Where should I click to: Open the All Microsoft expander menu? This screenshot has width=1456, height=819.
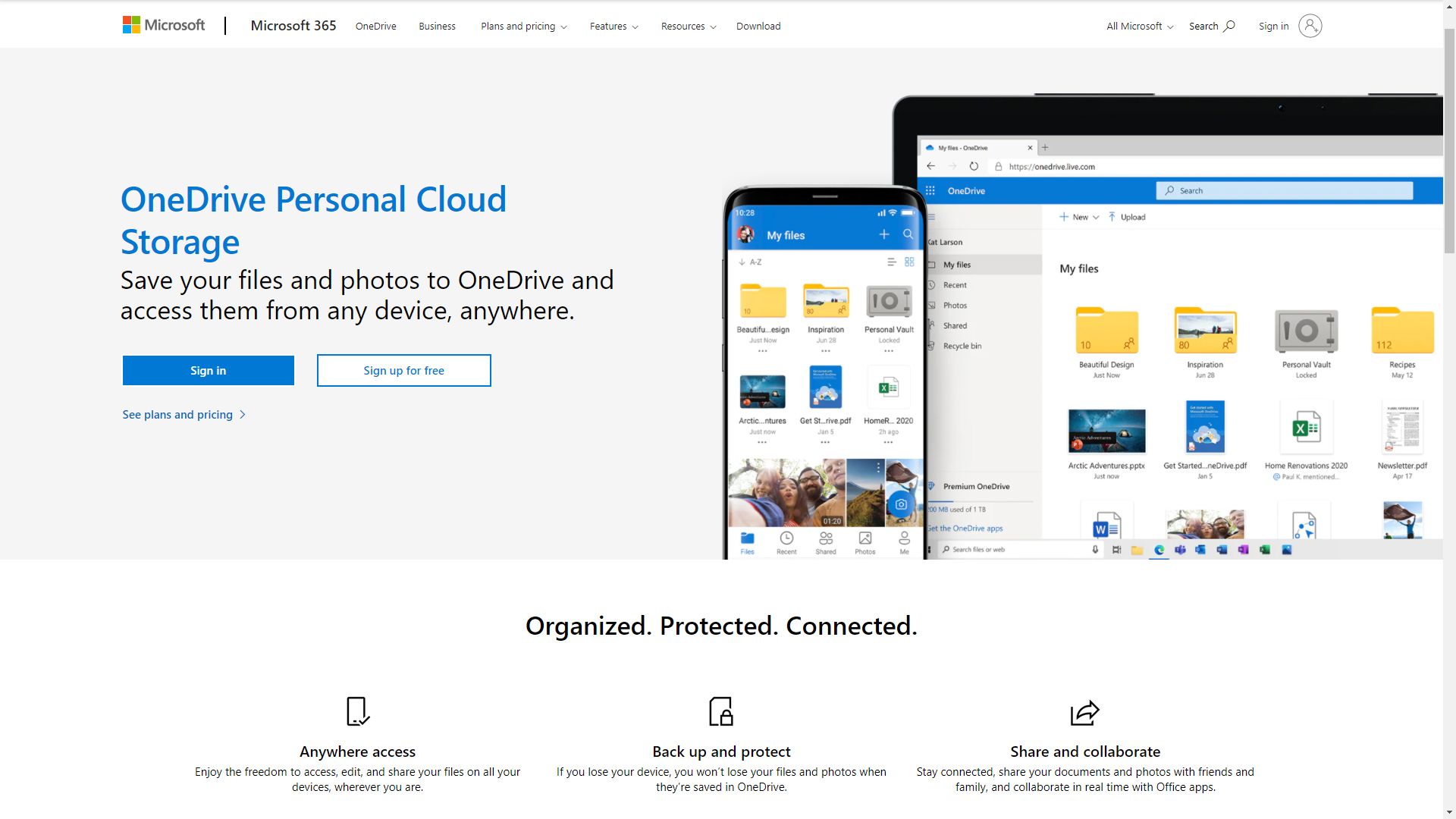click(x=1139, y=25)
